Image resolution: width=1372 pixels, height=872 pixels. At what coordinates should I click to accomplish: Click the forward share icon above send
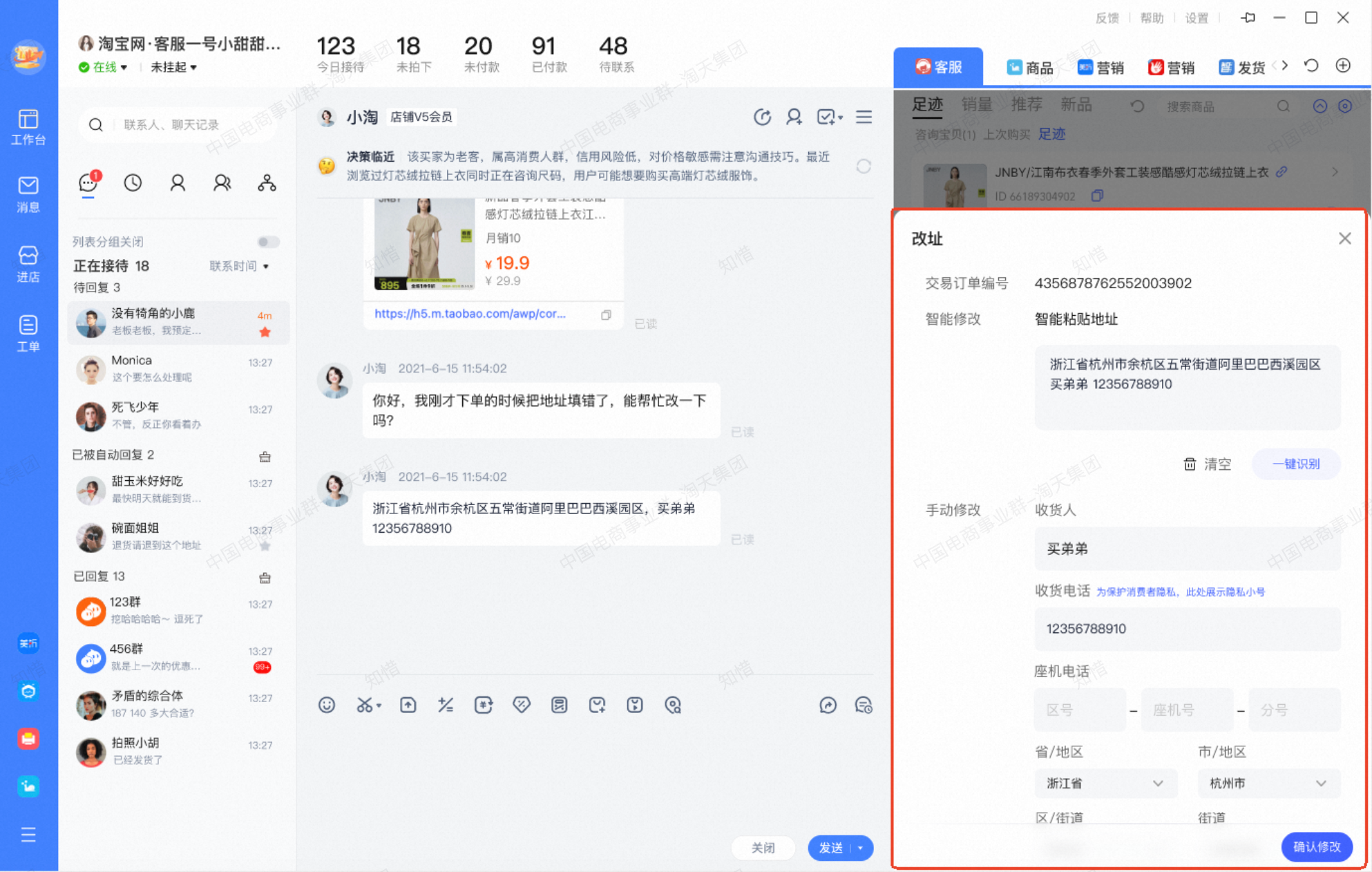[x=828, y=705]
